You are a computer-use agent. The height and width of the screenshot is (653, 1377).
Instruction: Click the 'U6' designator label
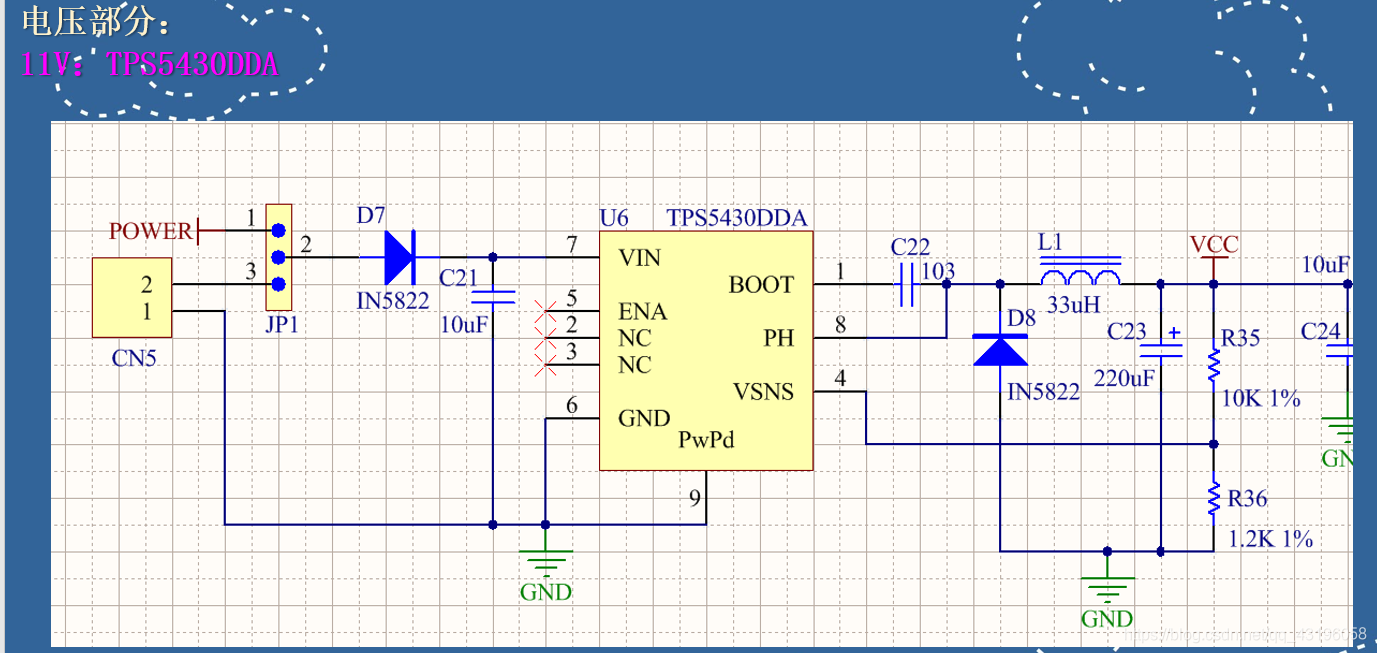tap(614, 217)
